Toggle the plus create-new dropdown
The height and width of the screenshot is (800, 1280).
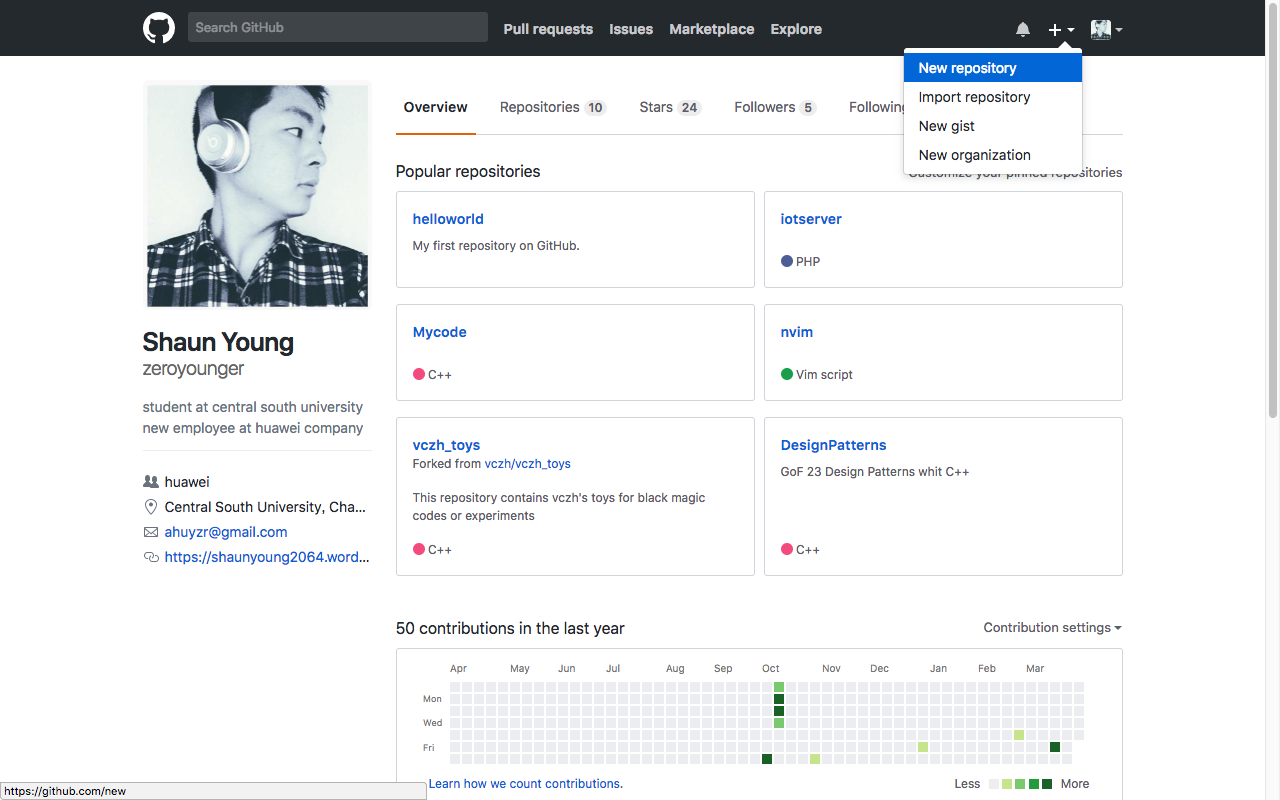(1061, 29)
